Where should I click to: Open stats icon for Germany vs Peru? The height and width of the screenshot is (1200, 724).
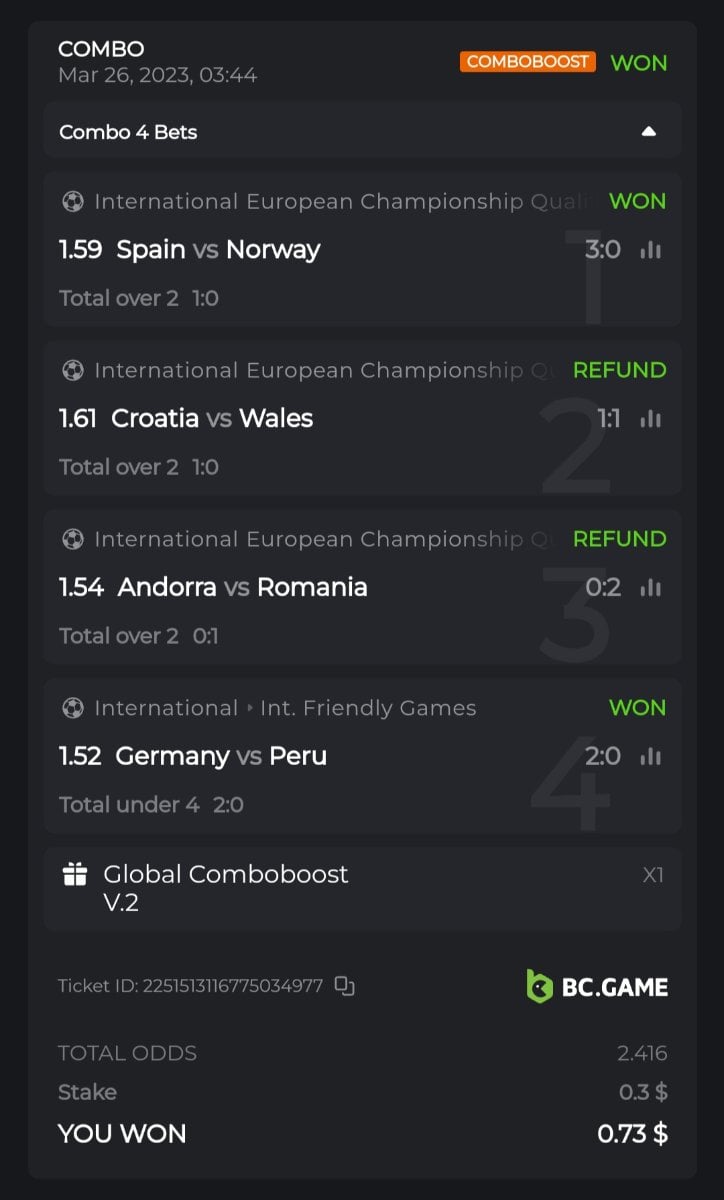pyautogui.click(x=651, y=757)
